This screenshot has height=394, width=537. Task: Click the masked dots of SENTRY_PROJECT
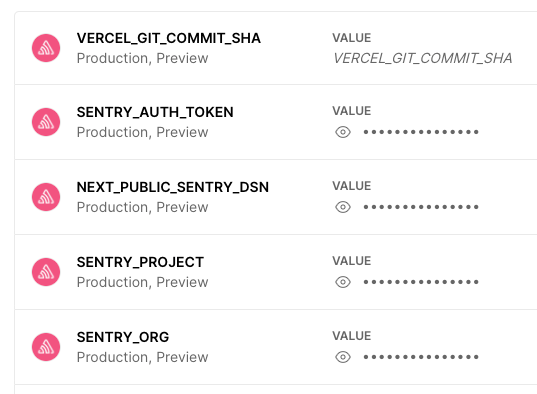pyautogui.click(x=421, y=282)
